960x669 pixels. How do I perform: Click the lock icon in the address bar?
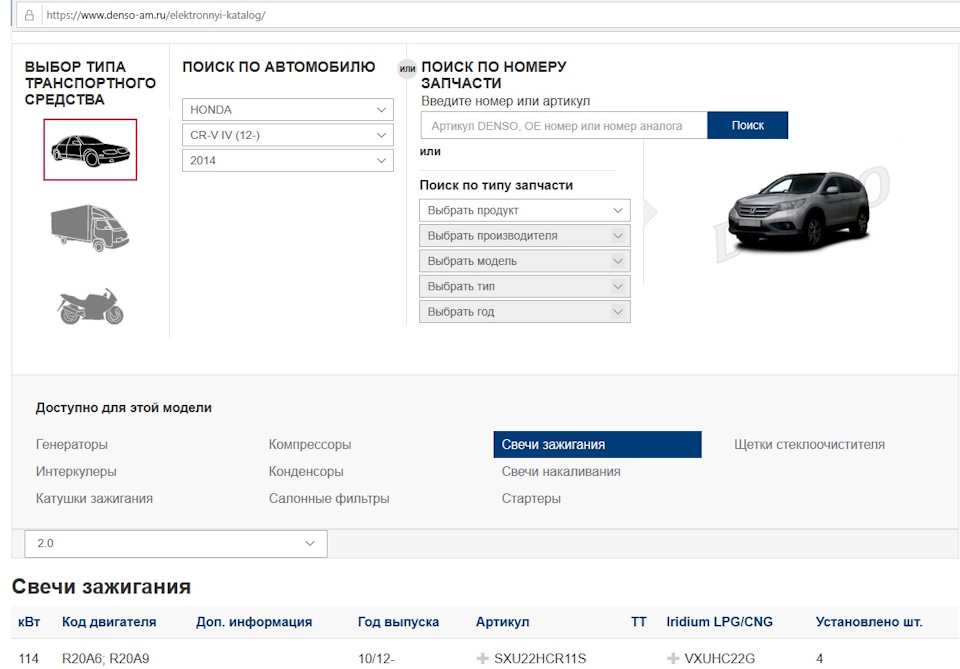pyautogui.click(x=29, y=15)
